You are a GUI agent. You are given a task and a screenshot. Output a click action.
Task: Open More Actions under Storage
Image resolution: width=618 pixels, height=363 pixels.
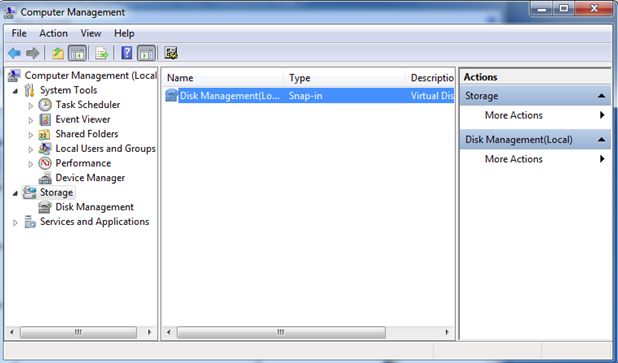pyautogui.click(x=536, y=115)
